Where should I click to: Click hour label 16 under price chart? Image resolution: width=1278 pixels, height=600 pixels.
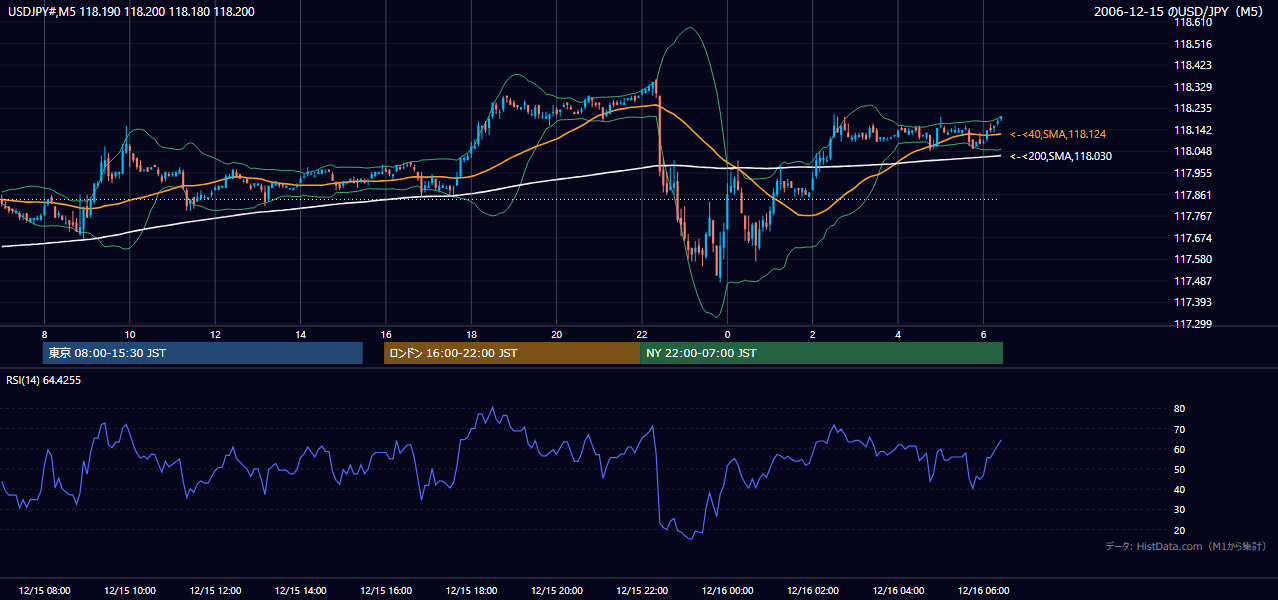point(386,334)
